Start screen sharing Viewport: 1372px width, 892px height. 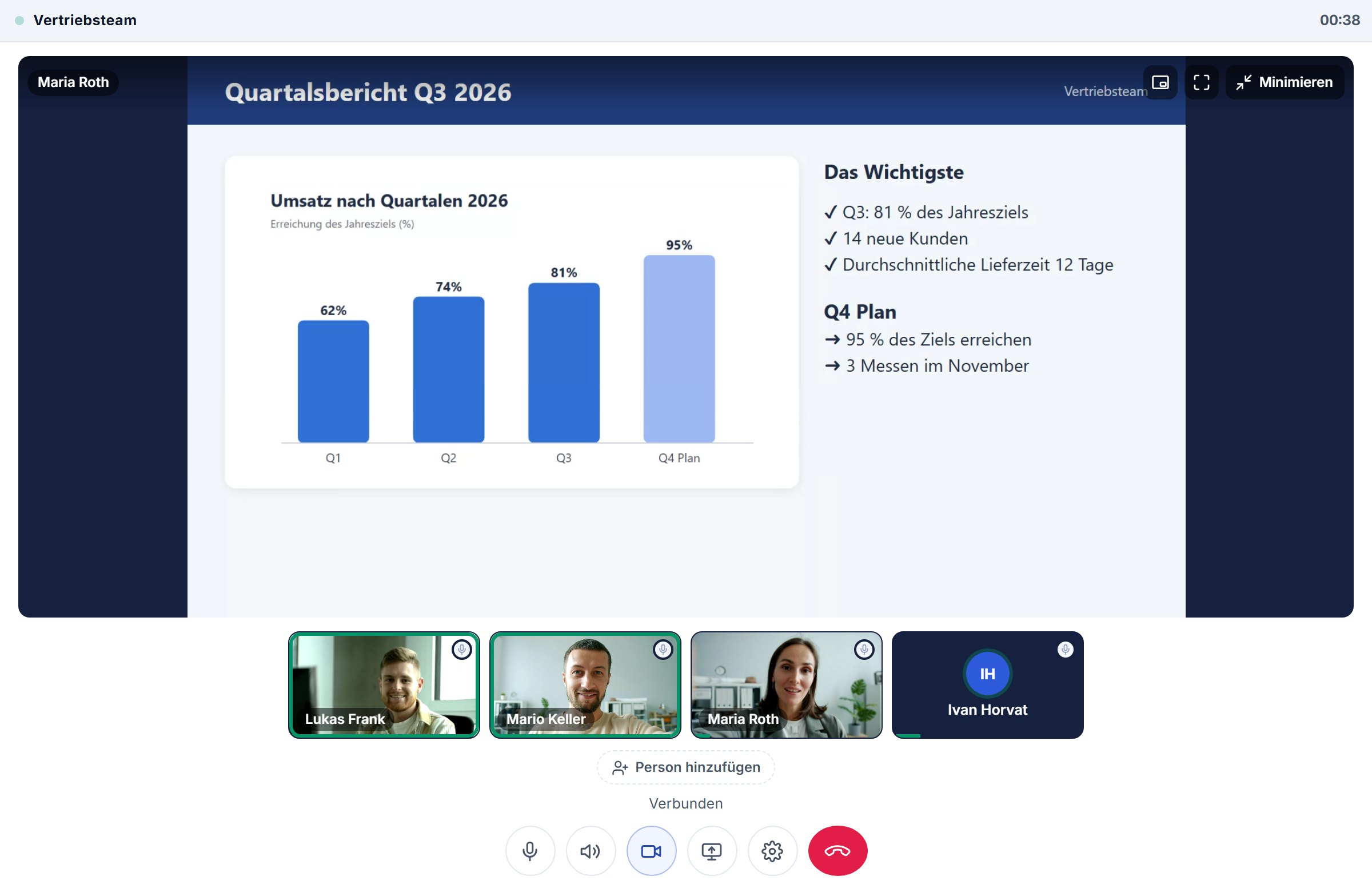(711, 850)
